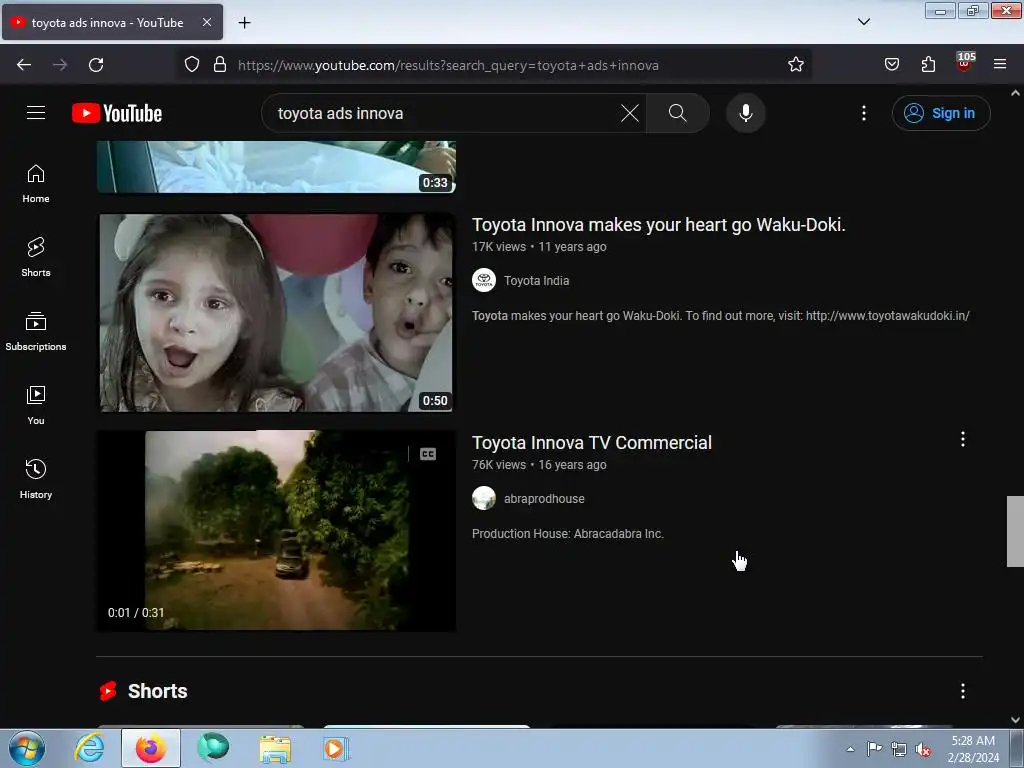
Task: Bookmark this page with star icon
Action: 795,65
